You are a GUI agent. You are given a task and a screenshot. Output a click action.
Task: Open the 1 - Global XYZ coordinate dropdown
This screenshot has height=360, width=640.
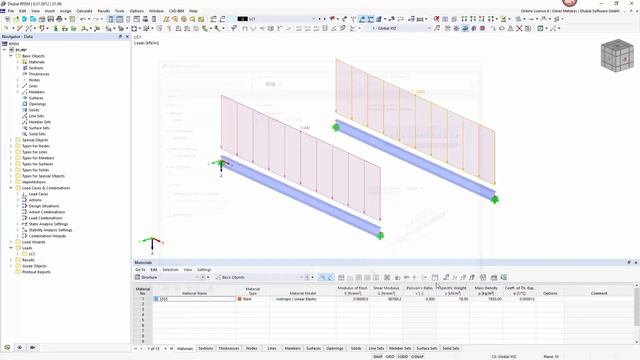tap(429, 29)
